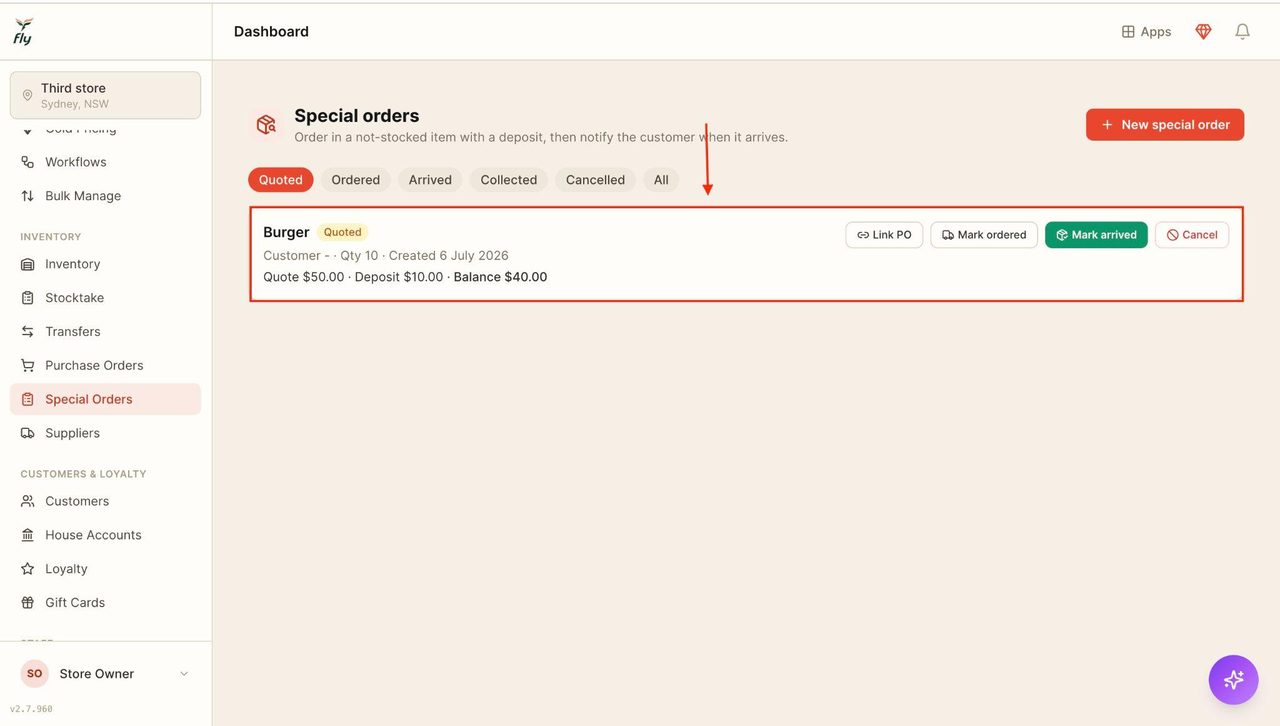Cancel the Burger special order
Image resolution: width=1280 pixels, height=726 pixels.
click(1192, 235)
